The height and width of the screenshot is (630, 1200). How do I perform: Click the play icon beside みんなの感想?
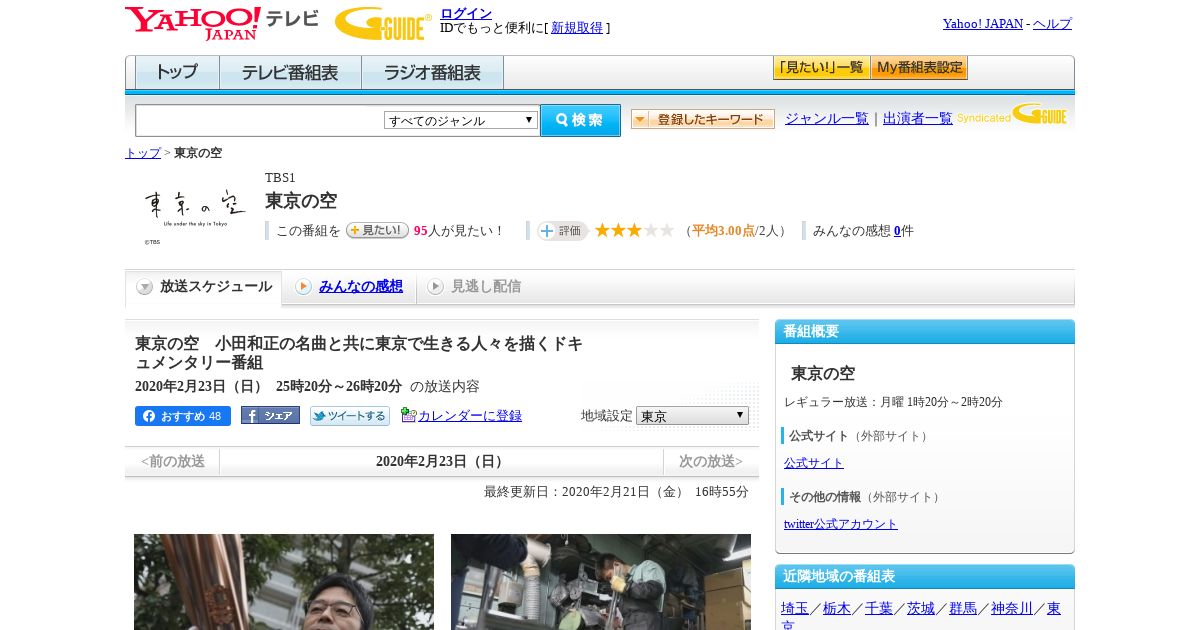point(303,287)
